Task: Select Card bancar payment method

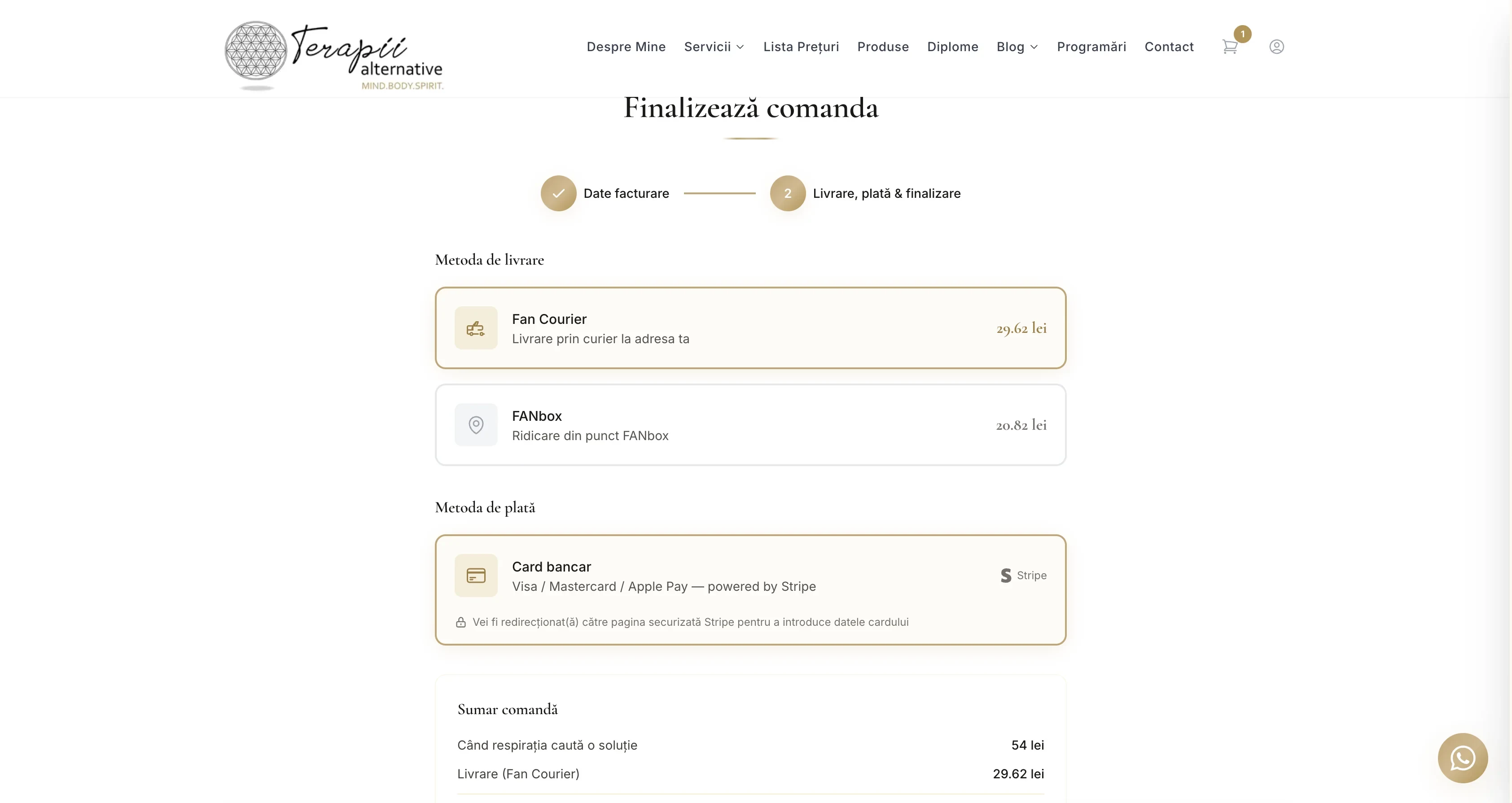Action: pos(750,589)
